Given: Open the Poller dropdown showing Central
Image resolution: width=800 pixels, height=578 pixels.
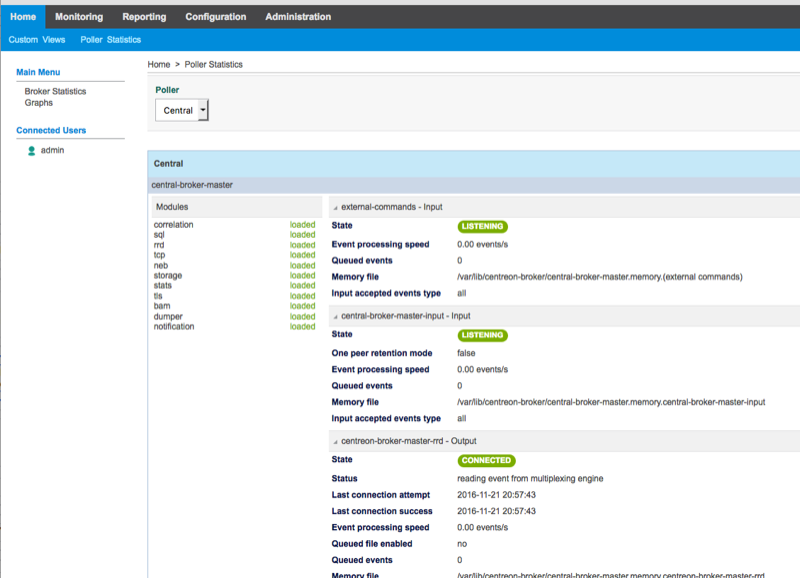Looking at the screenshot, I should click(181, 110).
